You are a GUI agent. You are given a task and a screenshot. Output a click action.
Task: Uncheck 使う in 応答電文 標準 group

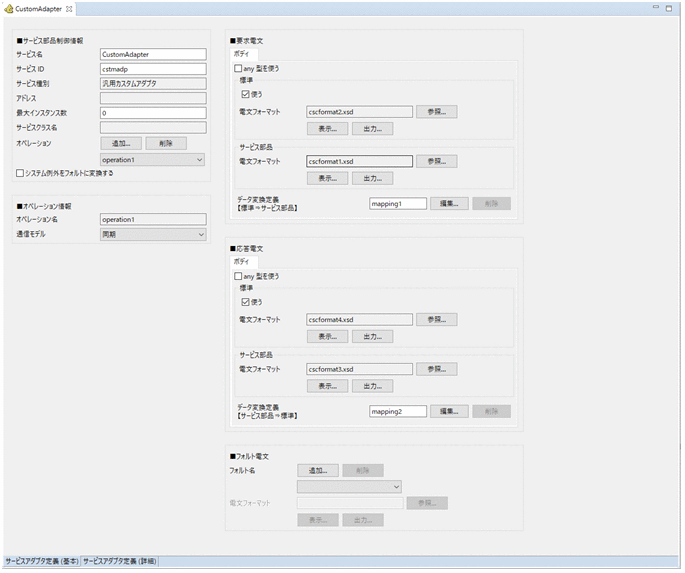click(x=245, y=301)
